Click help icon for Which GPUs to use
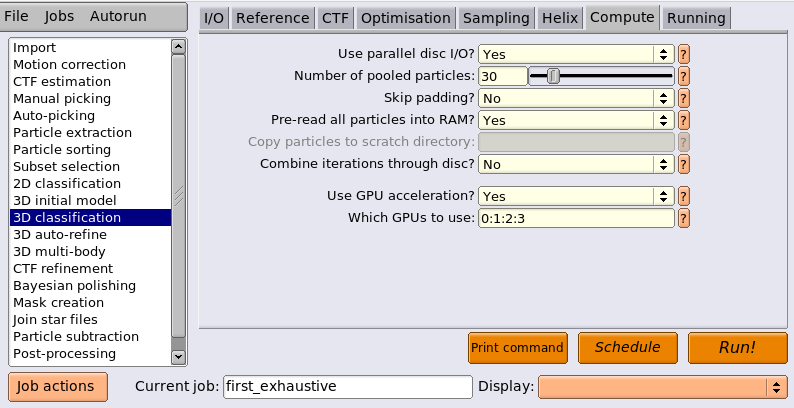Viewport: 794px width, 408px height. point(684,219)
